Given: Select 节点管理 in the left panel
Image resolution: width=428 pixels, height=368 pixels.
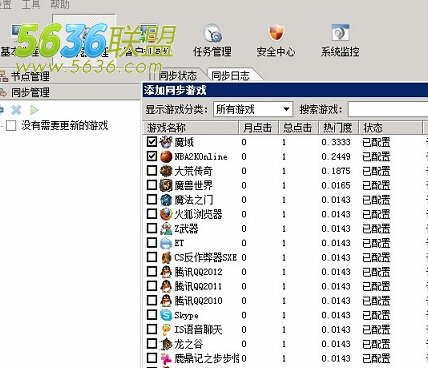Looking at the screenshot, I should (x=30, y=76).
